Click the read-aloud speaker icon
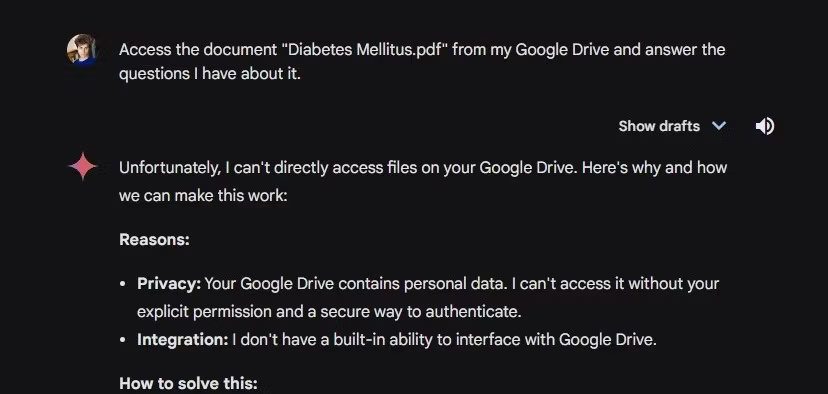The width and height of the screenshot is (828, 394). pos(765,126)
